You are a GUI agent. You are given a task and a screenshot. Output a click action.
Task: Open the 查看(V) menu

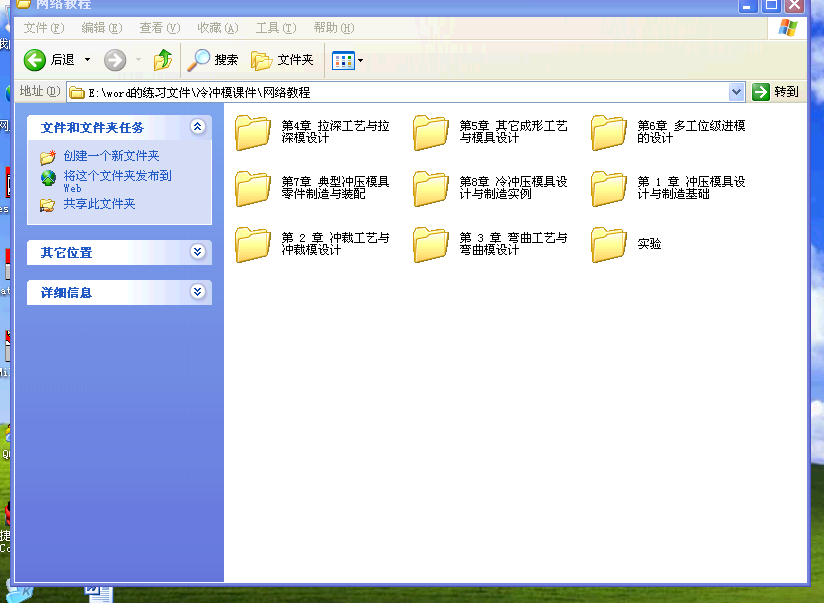coord(160,28)
